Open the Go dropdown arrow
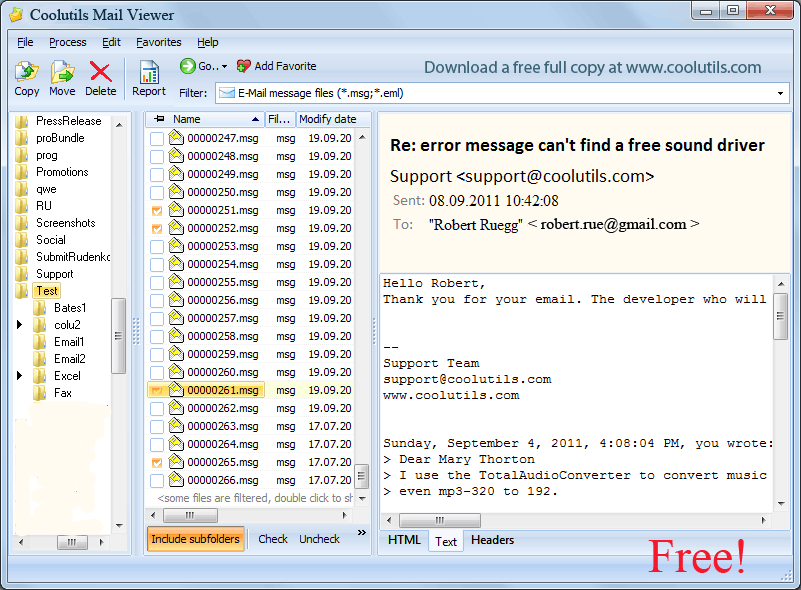 [224, 66]
